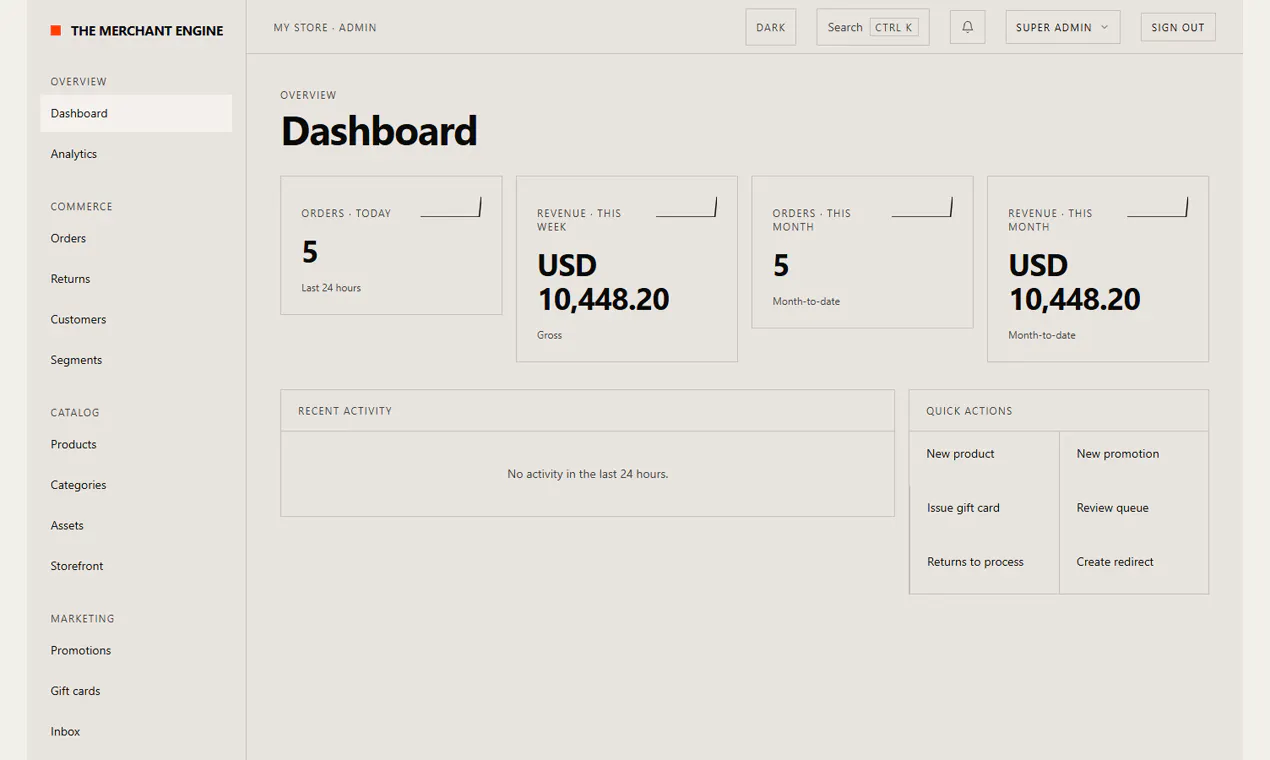
Task: Open the Orders · This Month card
Action: tap(862, 252)
